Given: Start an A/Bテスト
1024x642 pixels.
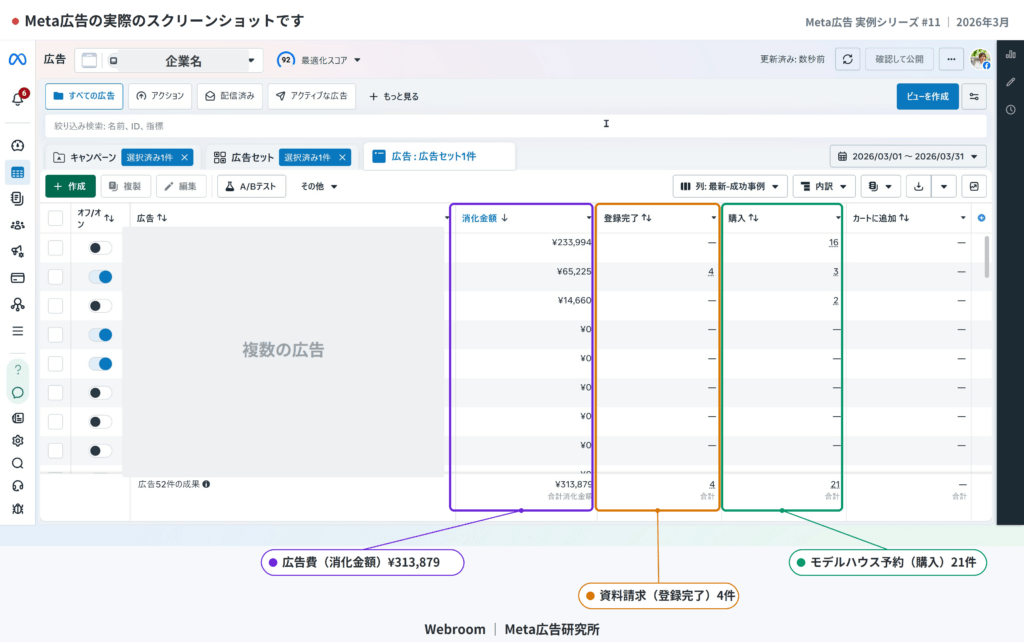Looking at the screenshot, I should [251, 187].
